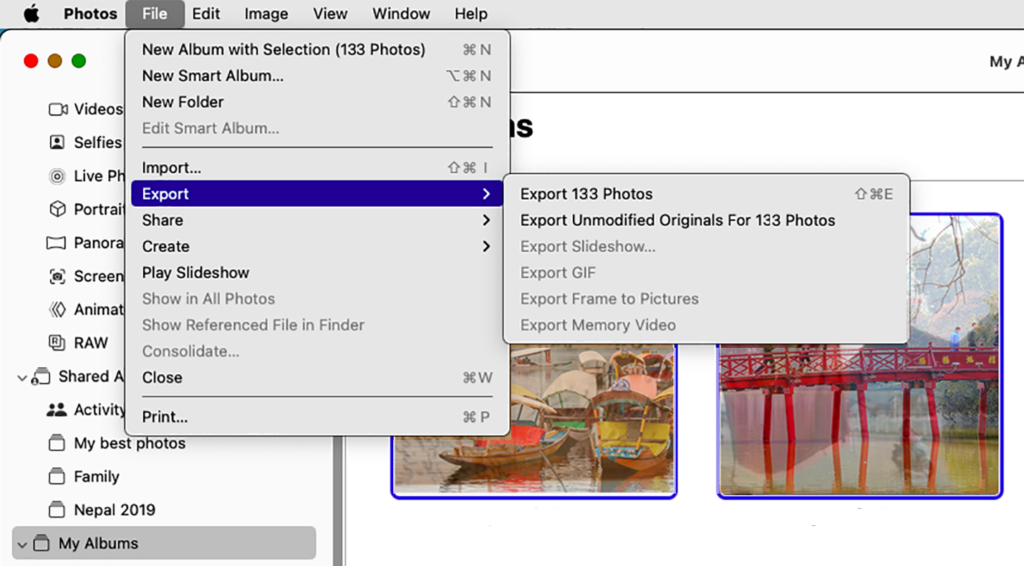The height and width of the screenshot is (566, 1024).
Task: Open the View menu
Action: pyautogui.click(x=330, y=13)
